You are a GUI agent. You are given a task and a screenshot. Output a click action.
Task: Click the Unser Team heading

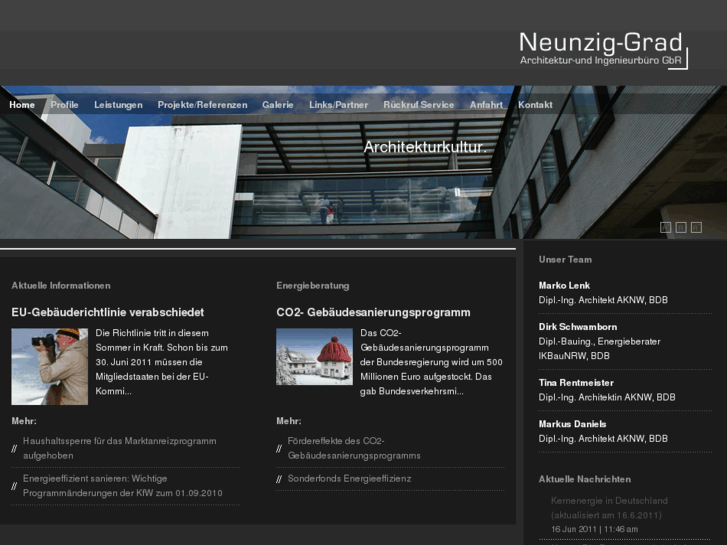(x=565, y=259)
